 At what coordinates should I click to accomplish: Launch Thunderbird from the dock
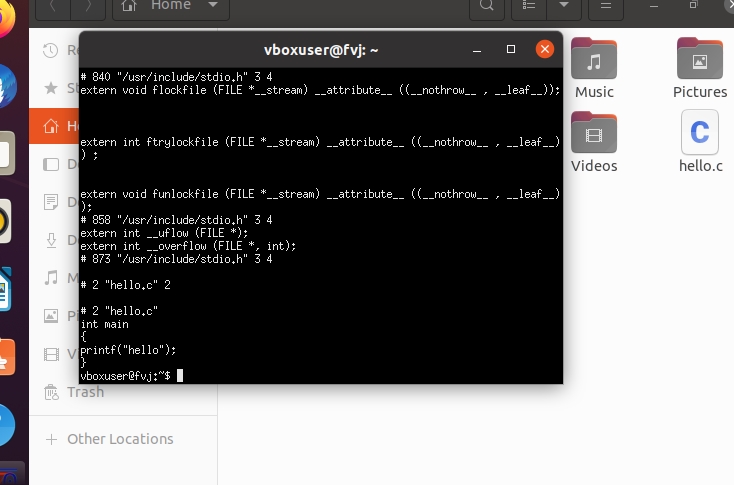7,87
